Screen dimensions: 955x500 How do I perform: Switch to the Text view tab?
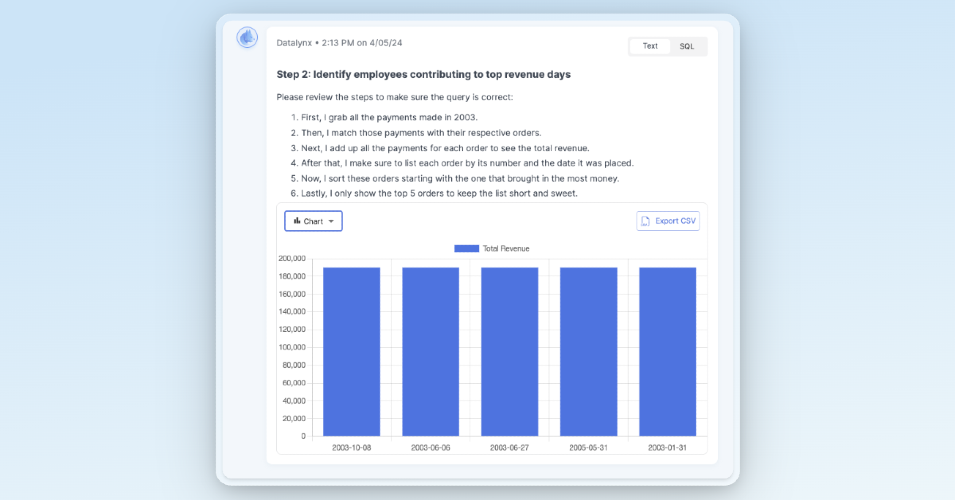click(650, 46)
